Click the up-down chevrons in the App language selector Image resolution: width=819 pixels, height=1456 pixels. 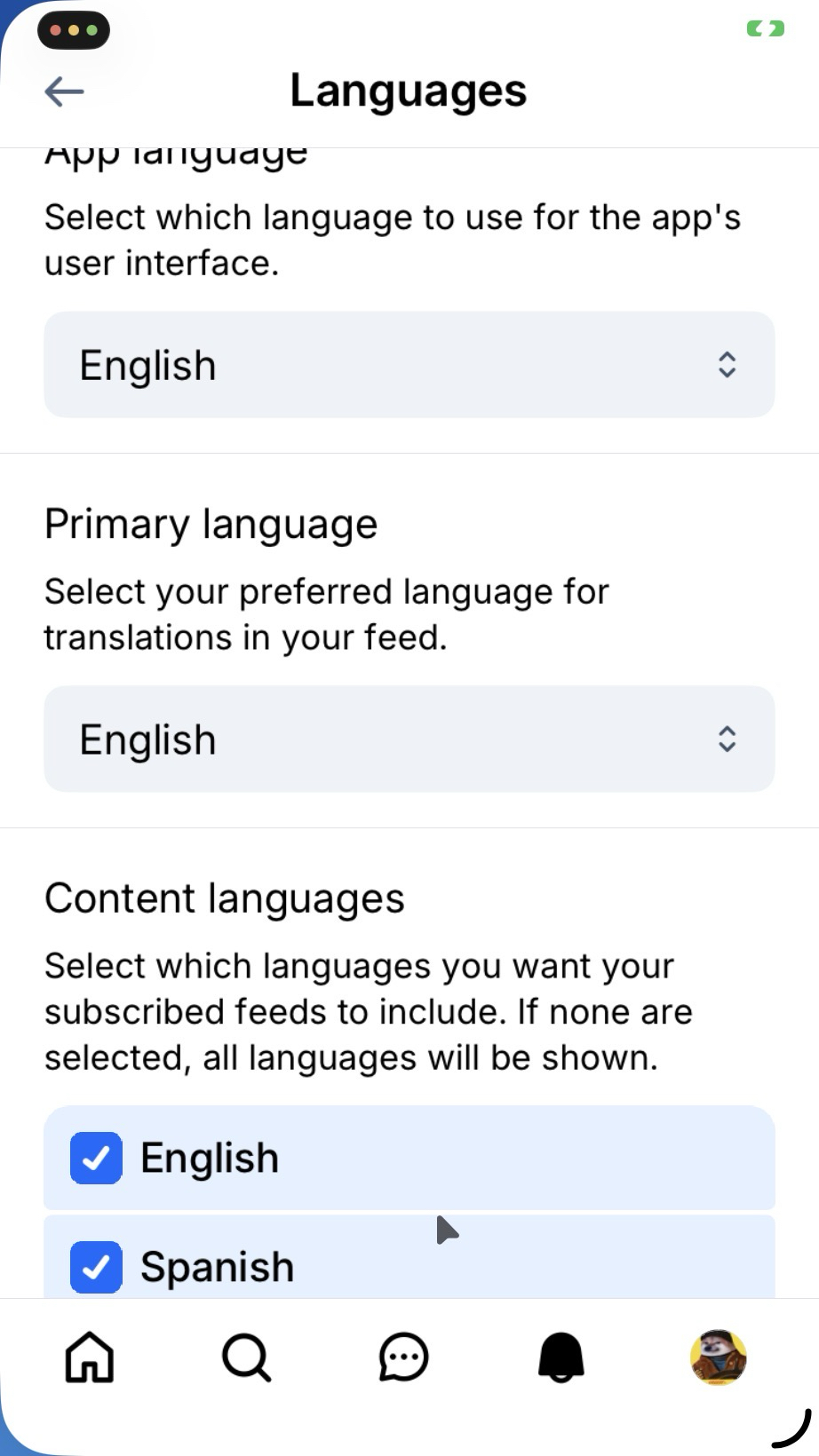(727, 365)
